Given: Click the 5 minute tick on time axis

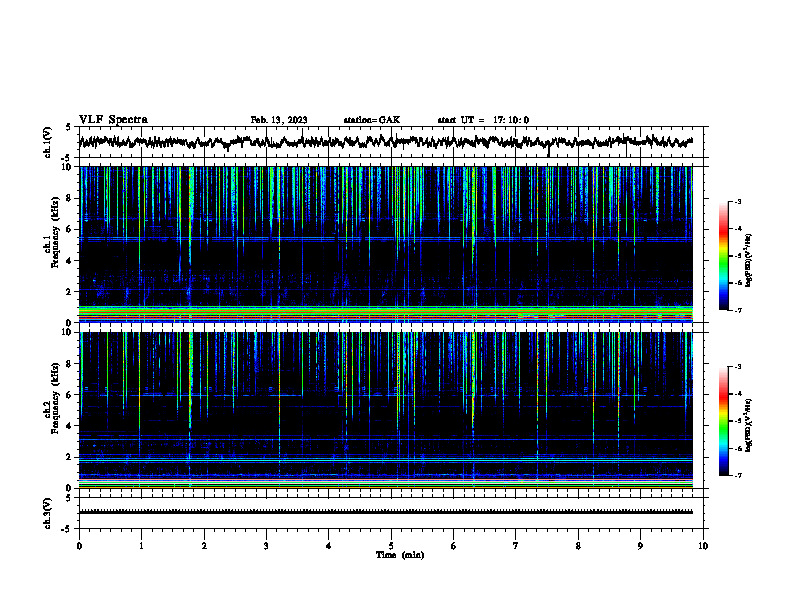Looking at the screenshot, I should pos(391,546).
